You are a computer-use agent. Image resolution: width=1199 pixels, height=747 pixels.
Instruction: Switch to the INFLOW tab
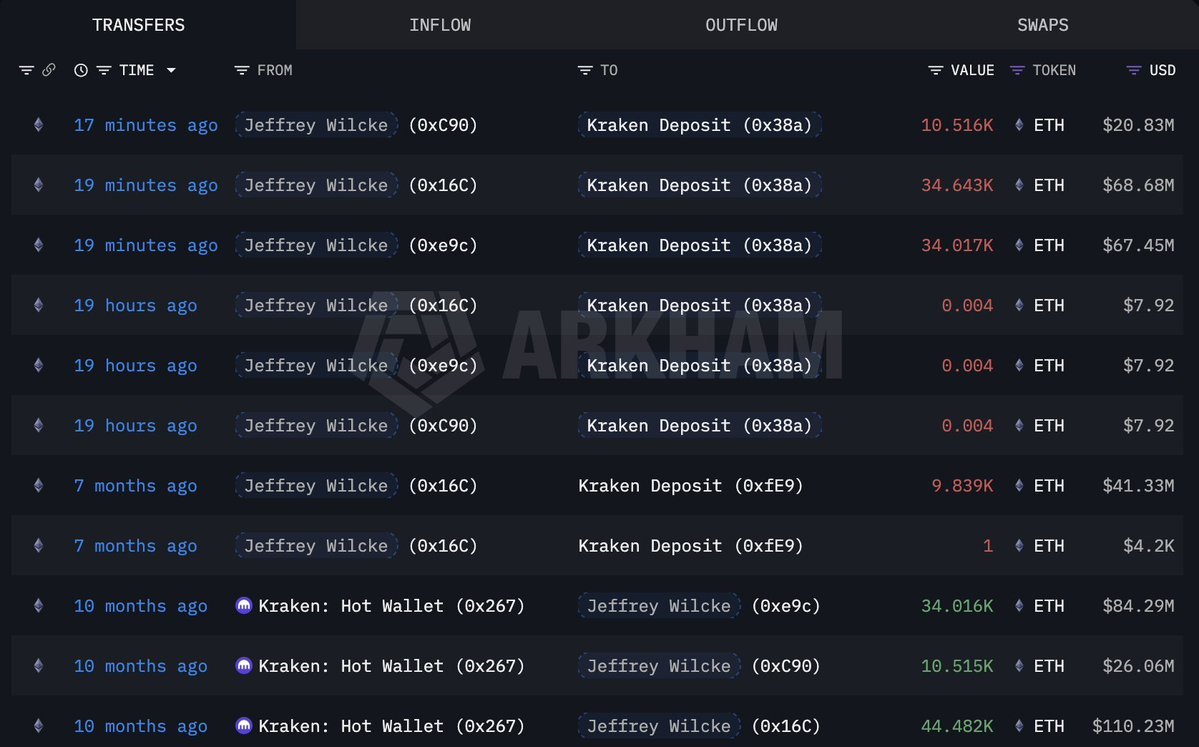click(x=440, y=24)
